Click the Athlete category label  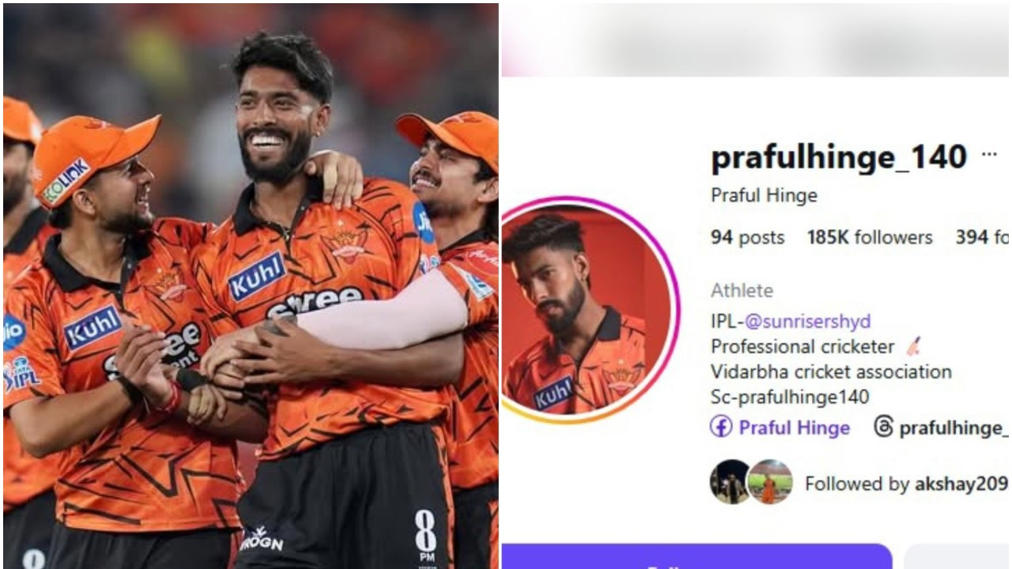pos(742,291)
